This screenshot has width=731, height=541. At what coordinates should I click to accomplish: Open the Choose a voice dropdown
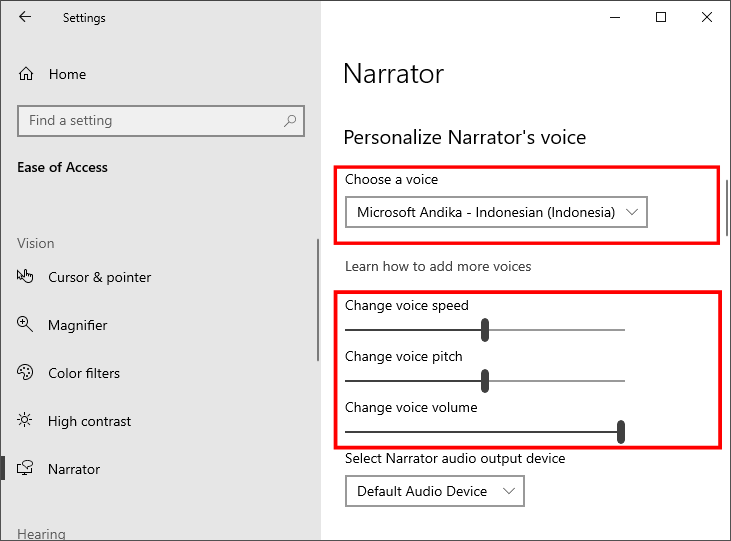pos(496,212)
